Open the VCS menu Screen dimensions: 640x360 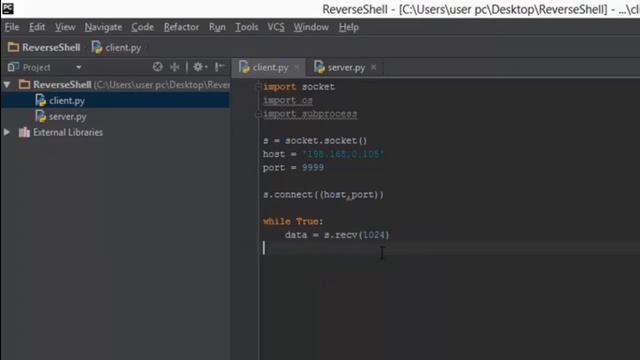[x=276, y=27]
